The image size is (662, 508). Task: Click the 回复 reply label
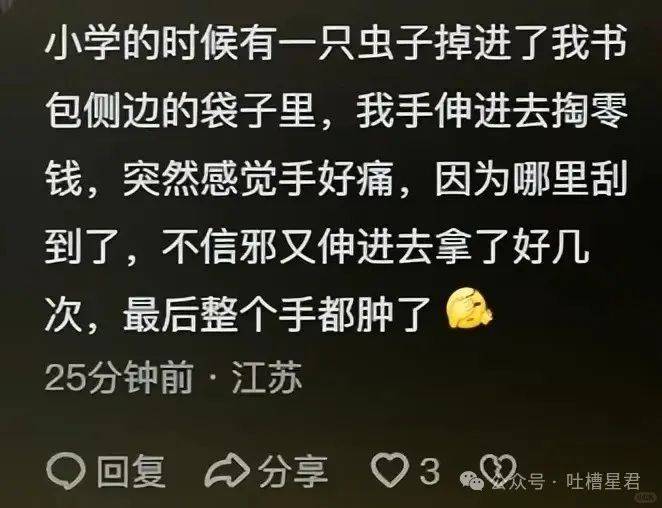click(x=131, y=471)
